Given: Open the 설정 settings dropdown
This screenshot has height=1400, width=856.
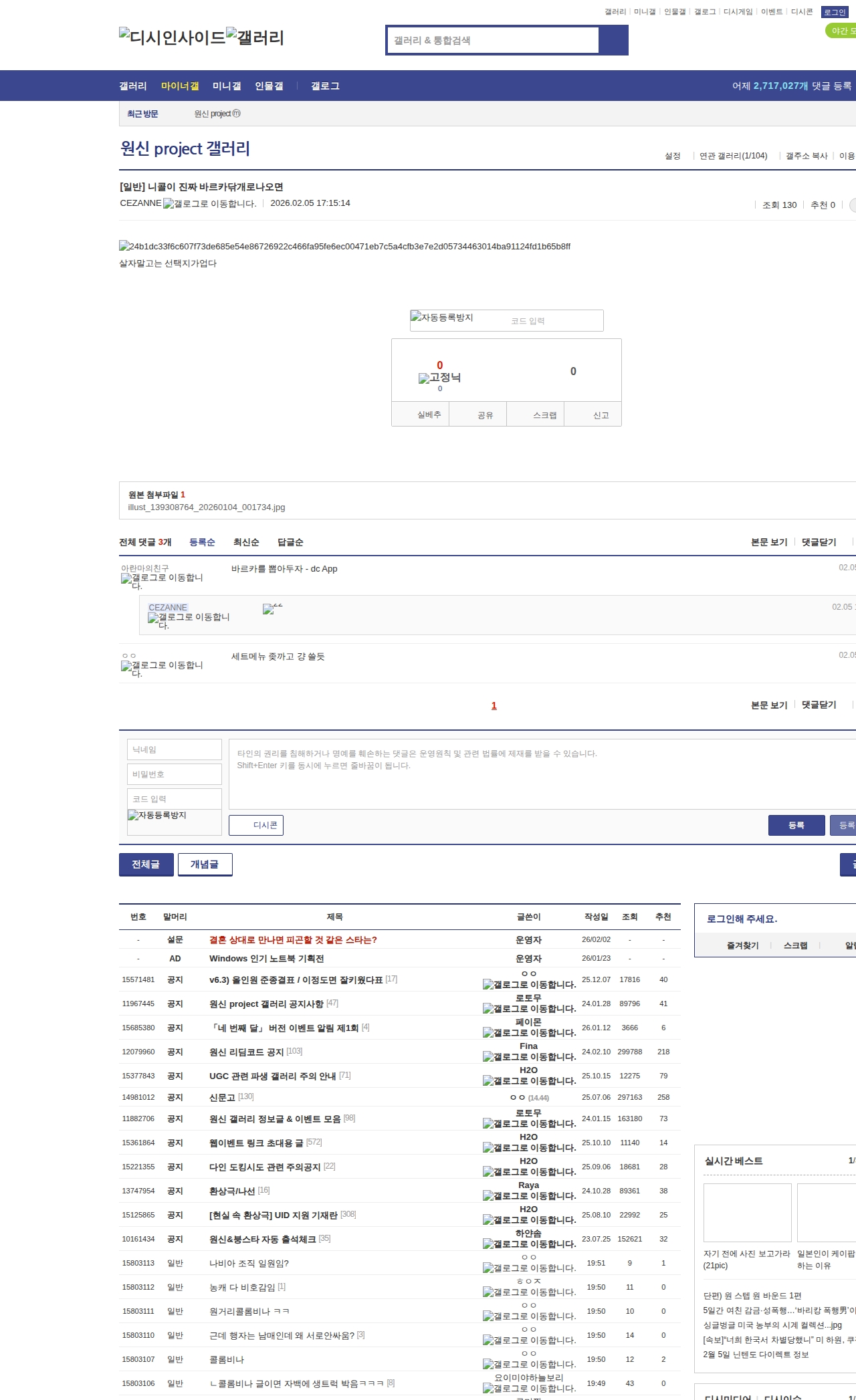Looking at the screenshot, I should click(672, 156).
